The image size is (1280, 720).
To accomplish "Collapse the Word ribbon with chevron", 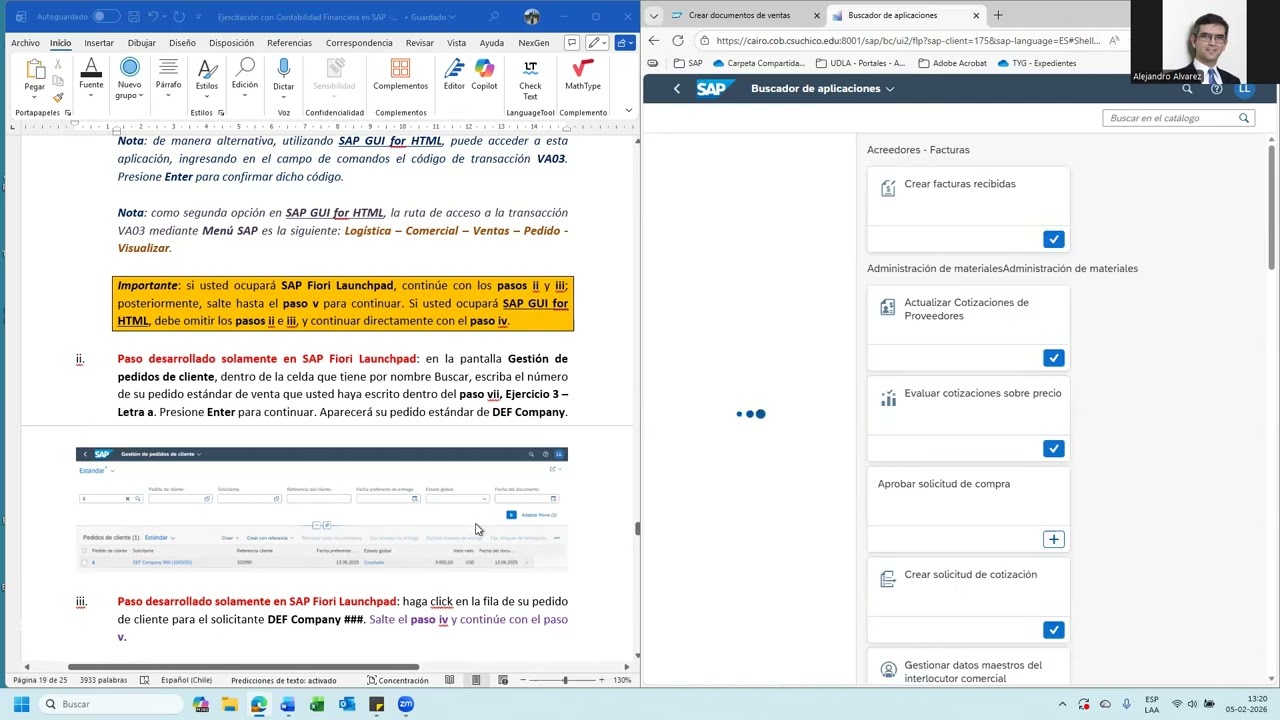I will coord(628,110).
